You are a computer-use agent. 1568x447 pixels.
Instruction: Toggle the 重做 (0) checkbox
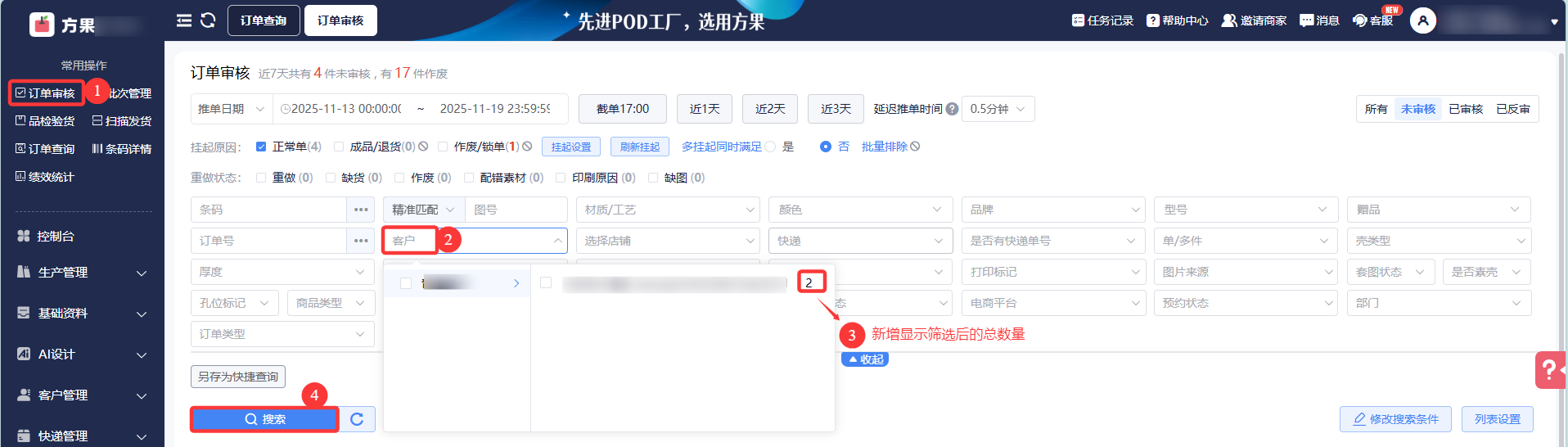point(261,178)
